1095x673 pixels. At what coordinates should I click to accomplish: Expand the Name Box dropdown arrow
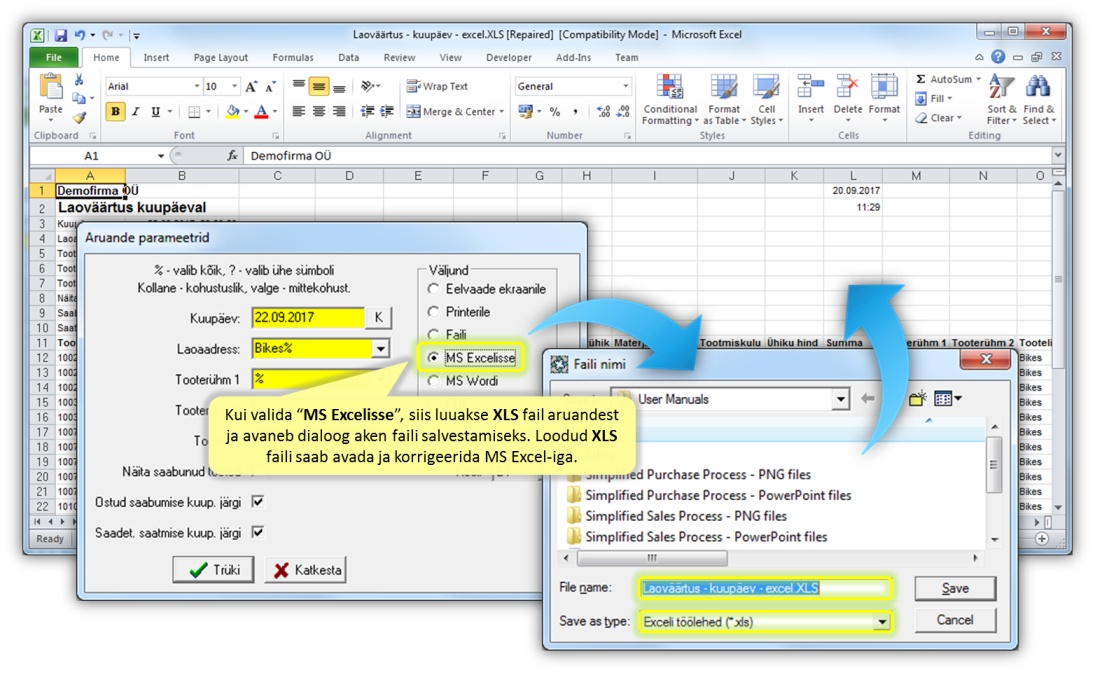point(161,156)
